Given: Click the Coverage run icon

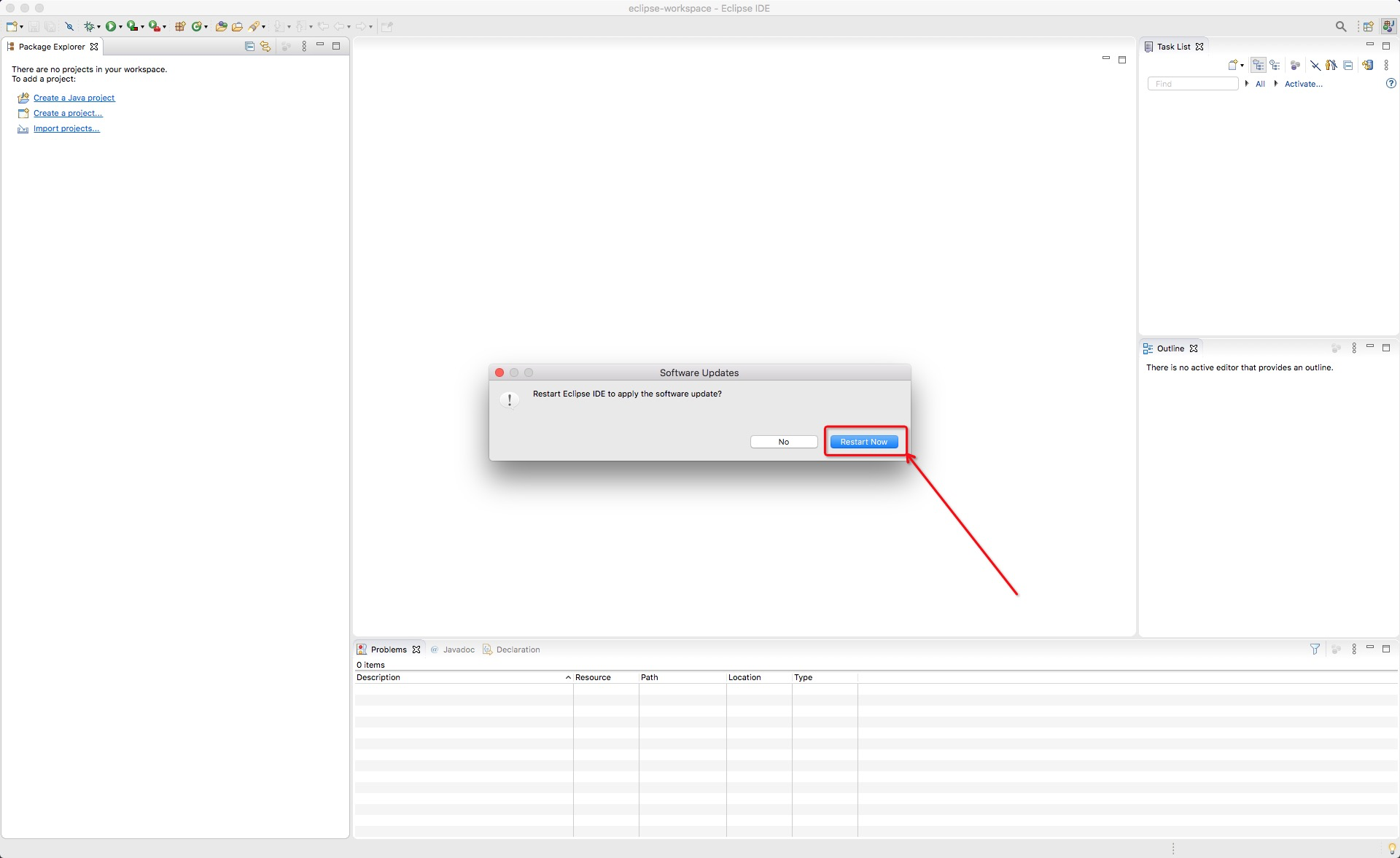Looking at the screenshot, I should [x=132, y=26].
